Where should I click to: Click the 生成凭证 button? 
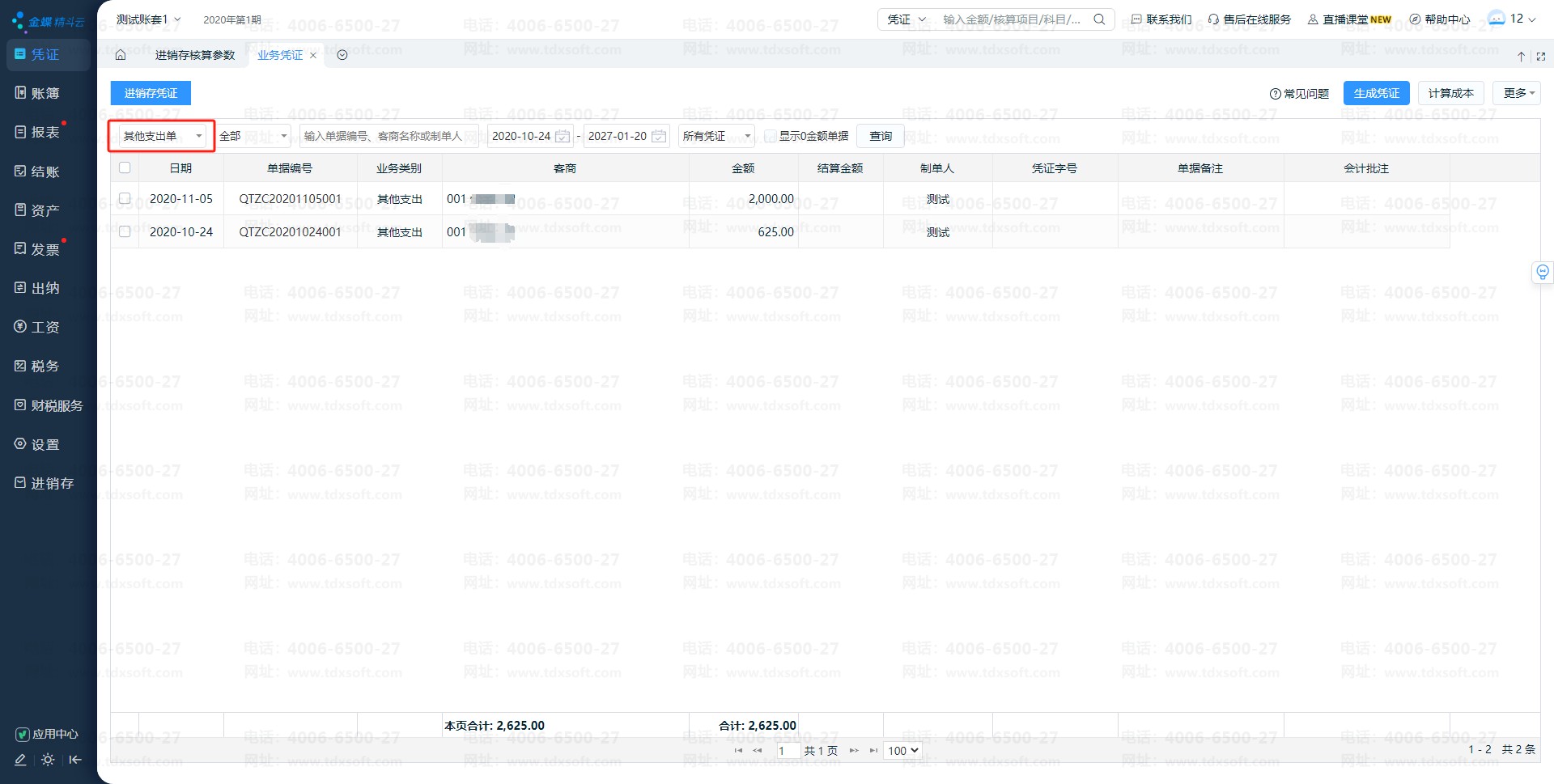pos(1376,93)
